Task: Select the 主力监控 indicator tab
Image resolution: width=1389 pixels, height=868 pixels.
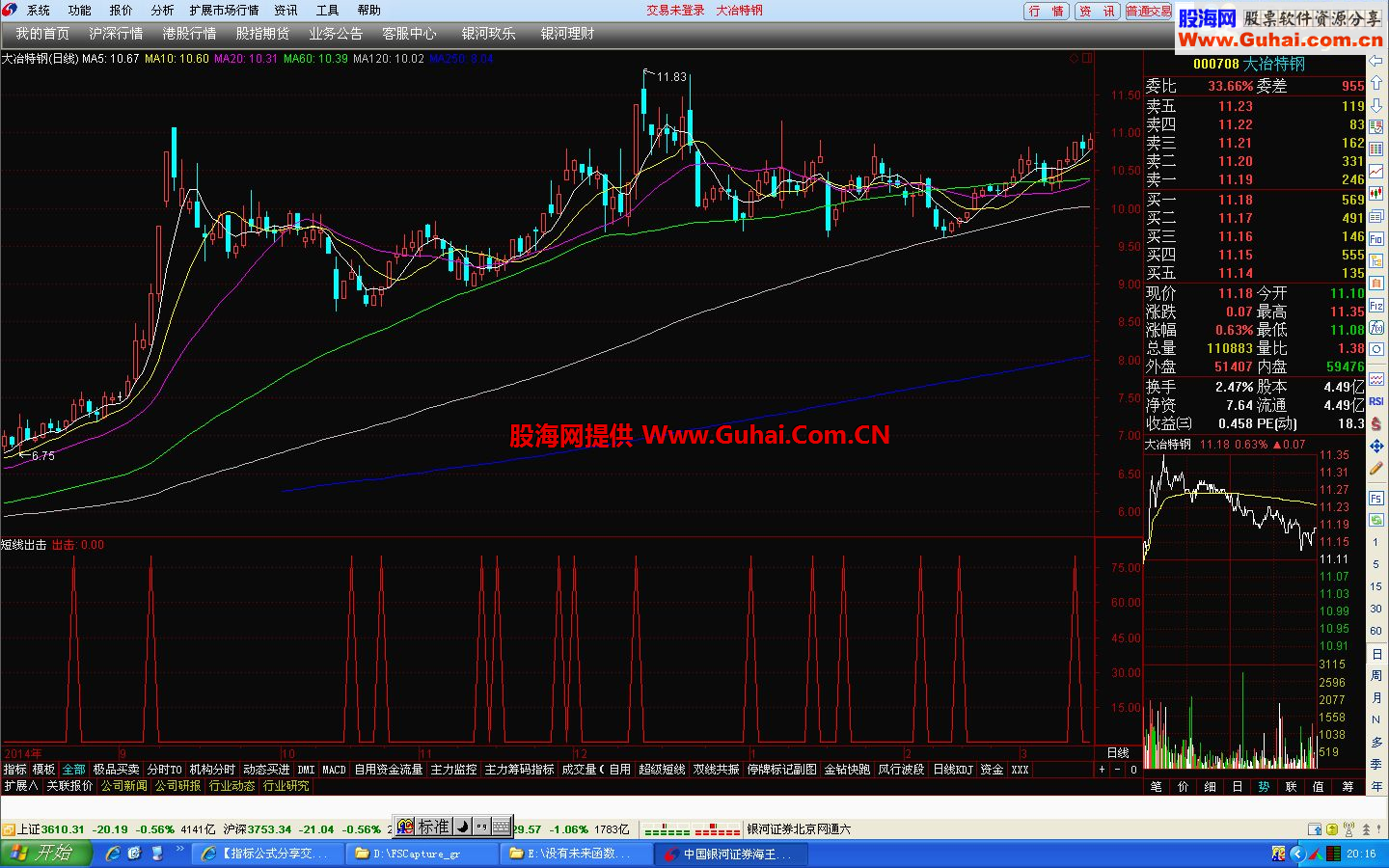Action: [x=453, y=770]
